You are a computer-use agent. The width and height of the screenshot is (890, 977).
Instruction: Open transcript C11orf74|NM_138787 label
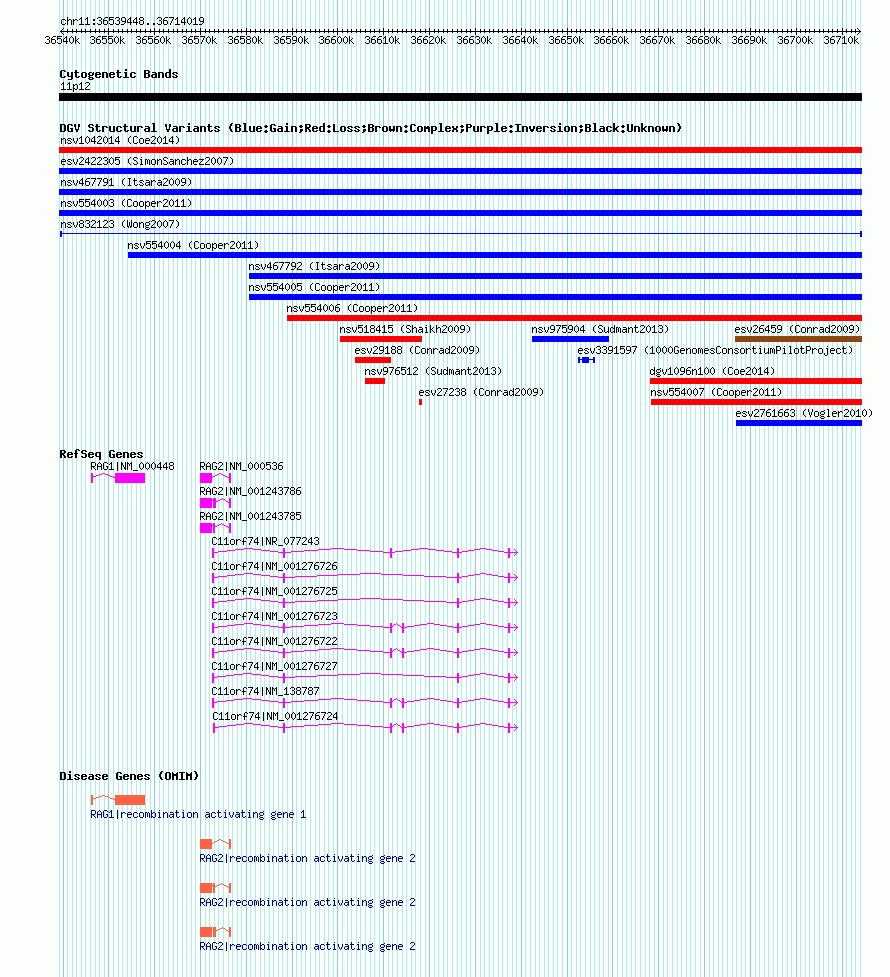click(x=266, y=692)
